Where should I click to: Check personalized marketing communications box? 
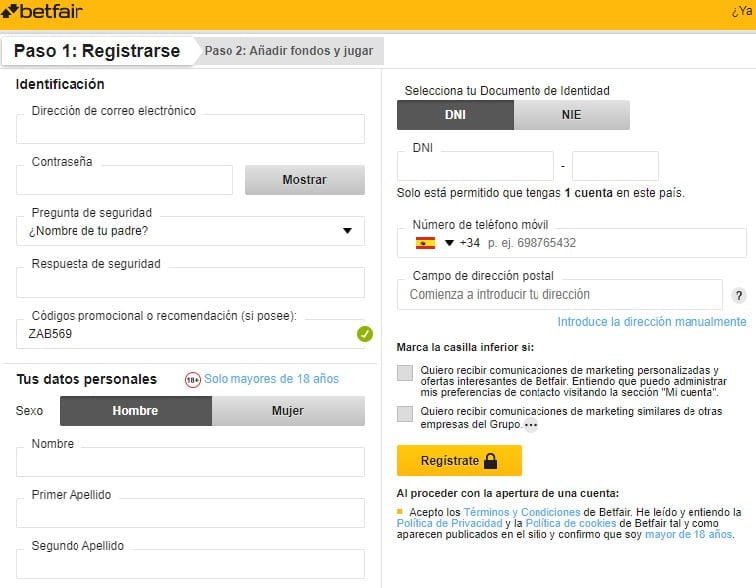(x=405, y=373)
